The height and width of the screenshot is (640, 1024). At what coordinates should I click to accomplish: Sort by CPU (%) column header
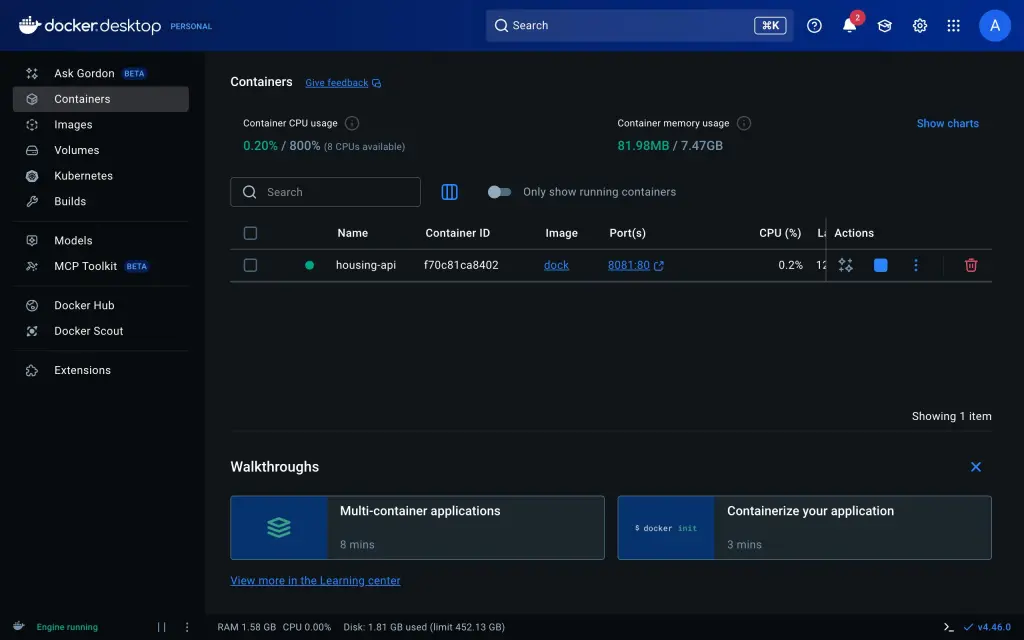click(780, 233)
